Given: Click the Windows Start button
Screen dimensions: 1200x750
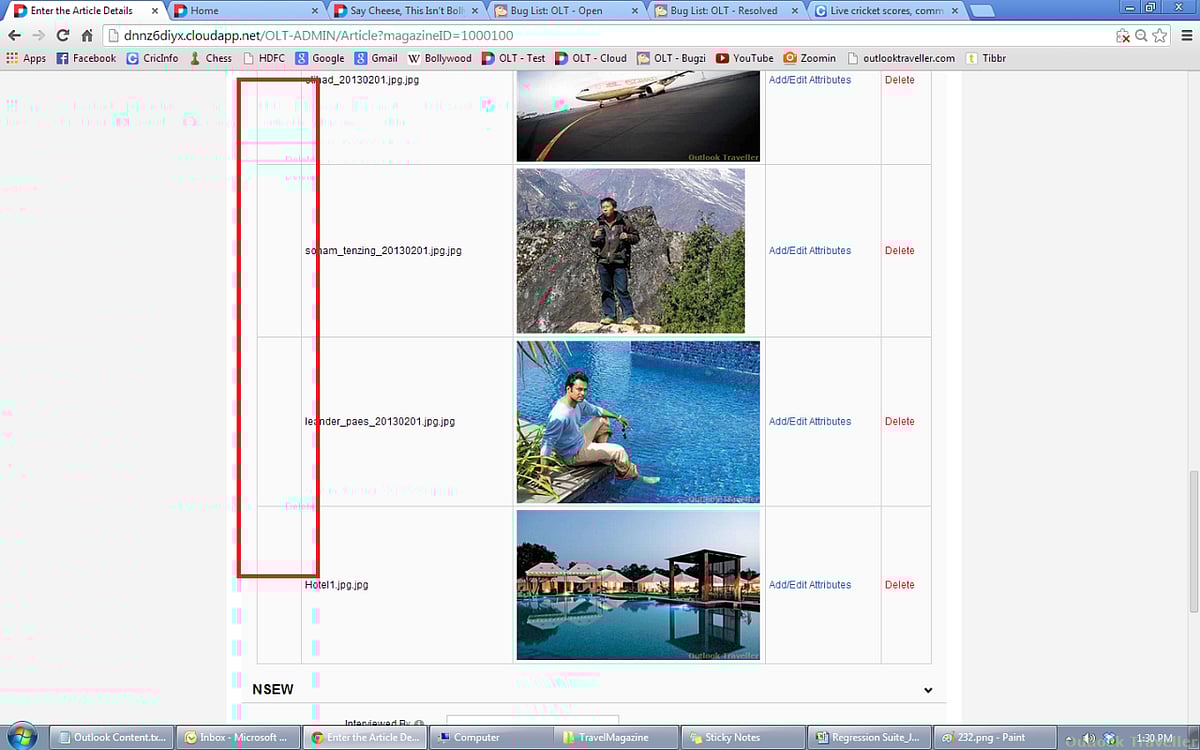Looking at the screenshot, I should point(21,737).
